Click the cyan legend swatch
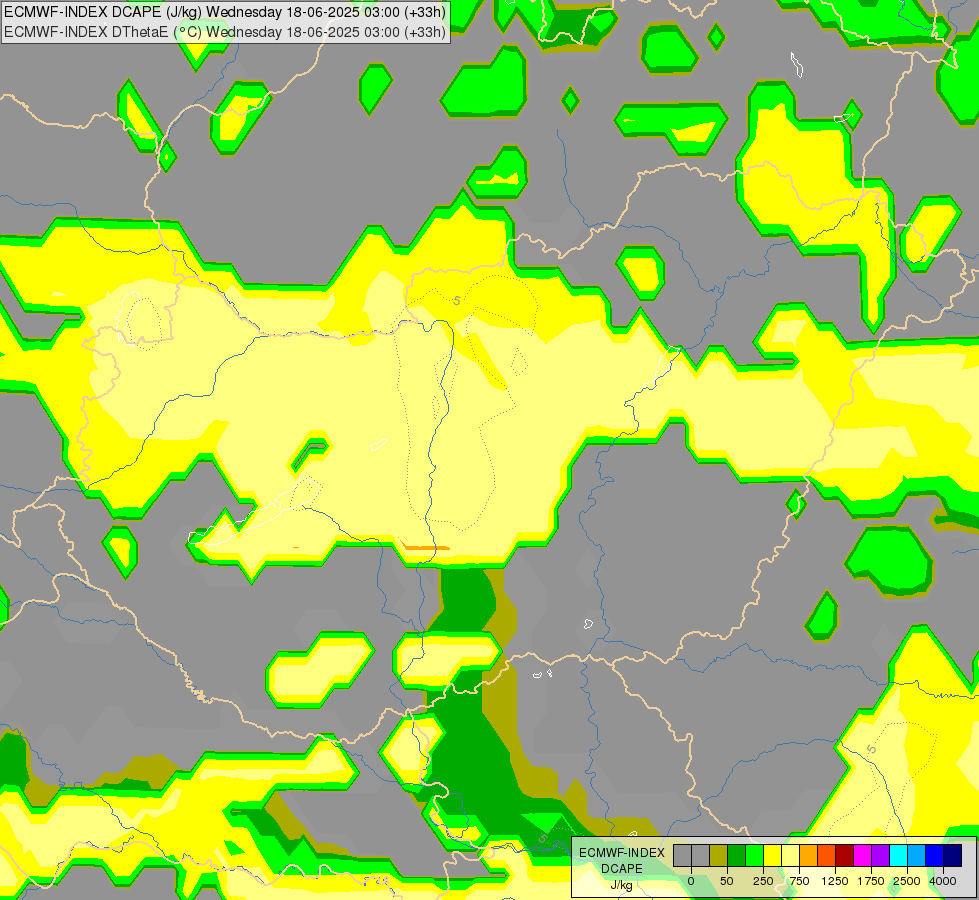979x900 pixels. point(898,855)
